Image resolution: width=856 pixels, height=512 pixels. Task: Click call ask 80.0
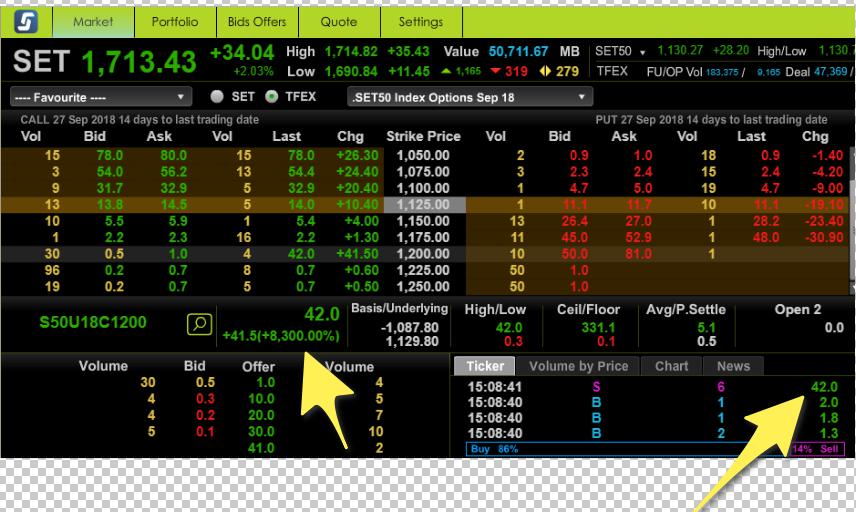tap(174, 156)
